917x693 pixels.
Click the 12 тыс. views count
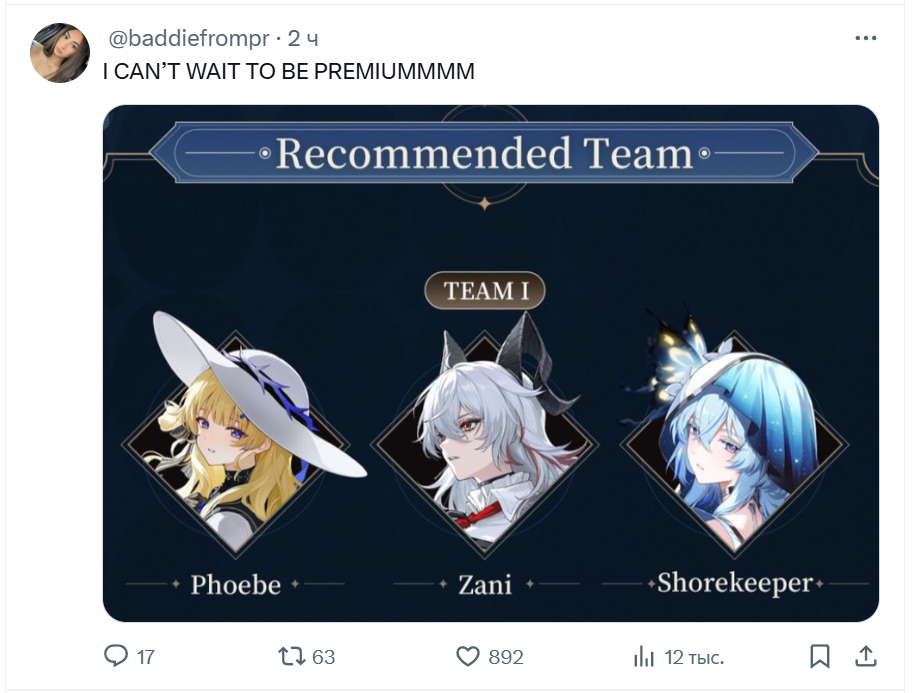point(694,657)
